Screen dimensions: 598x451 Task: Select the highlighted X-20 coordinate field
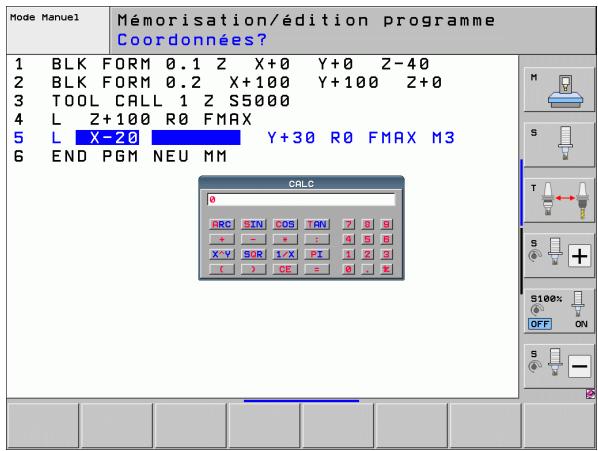[107, 138]
